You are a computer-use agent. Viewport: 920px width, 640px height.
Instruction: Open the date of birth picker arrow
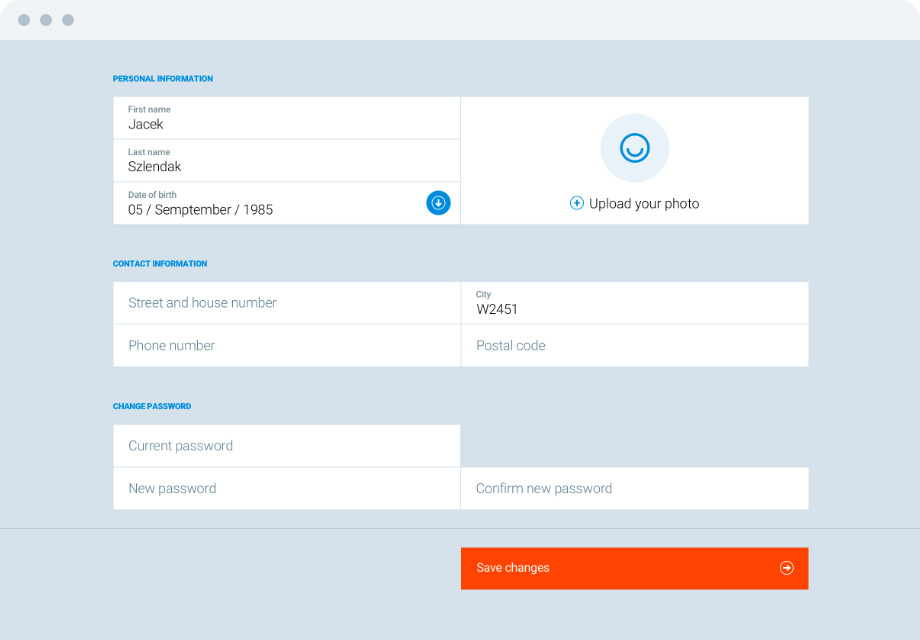(438, 203)
